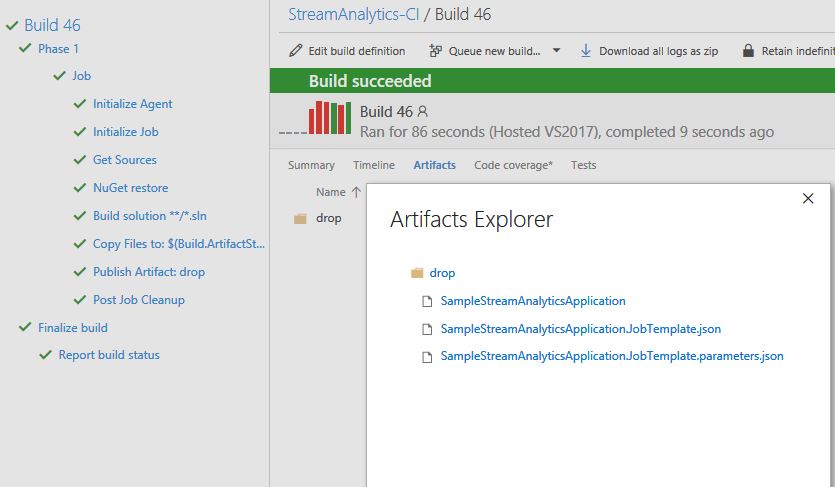The height and width of the screenshot is (487, 835).
Task: Click the person icon beside Build 46
Action: pos(423,111)
